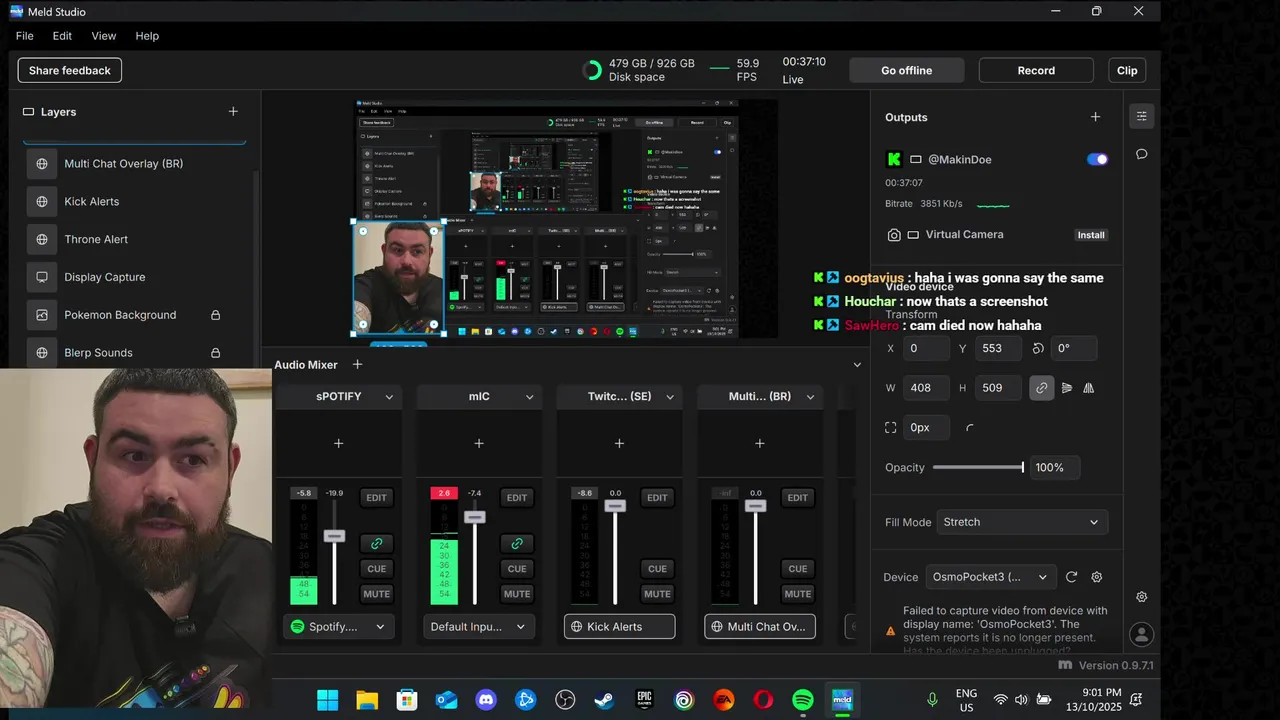Click the W width field

tap(927, 388)
